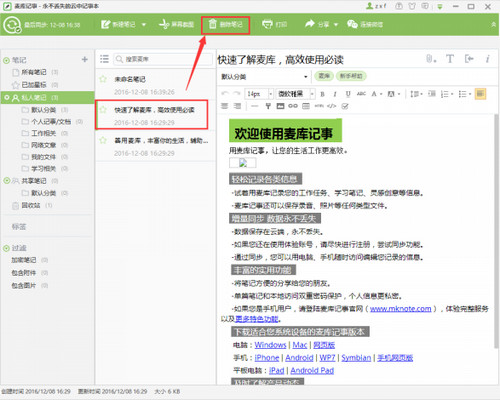Insert an image into the note
500x400 pixels.
280,106
